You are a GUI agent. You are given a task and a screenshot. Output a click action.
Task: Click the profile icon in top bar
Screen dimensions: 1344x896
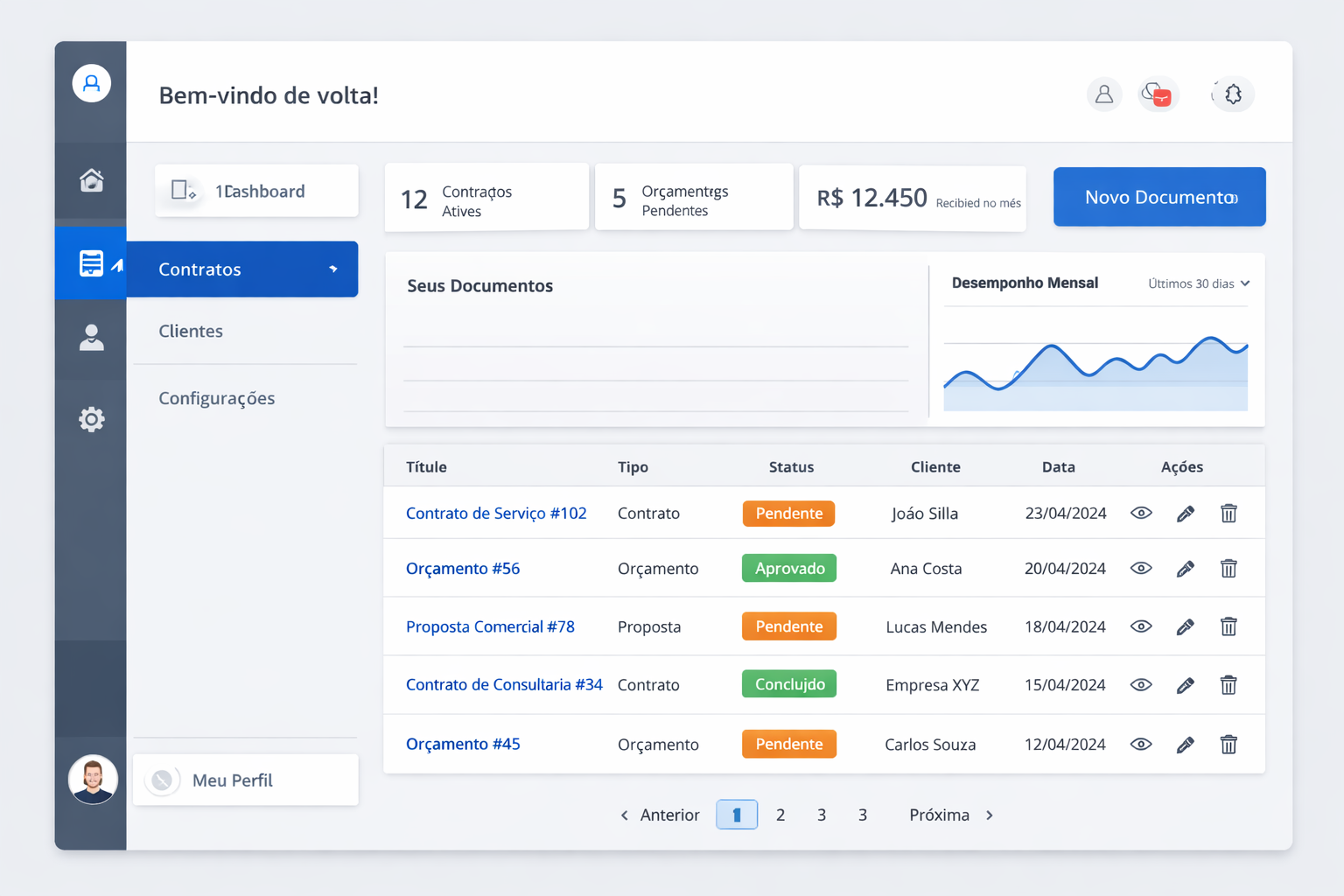[1104, 94]
